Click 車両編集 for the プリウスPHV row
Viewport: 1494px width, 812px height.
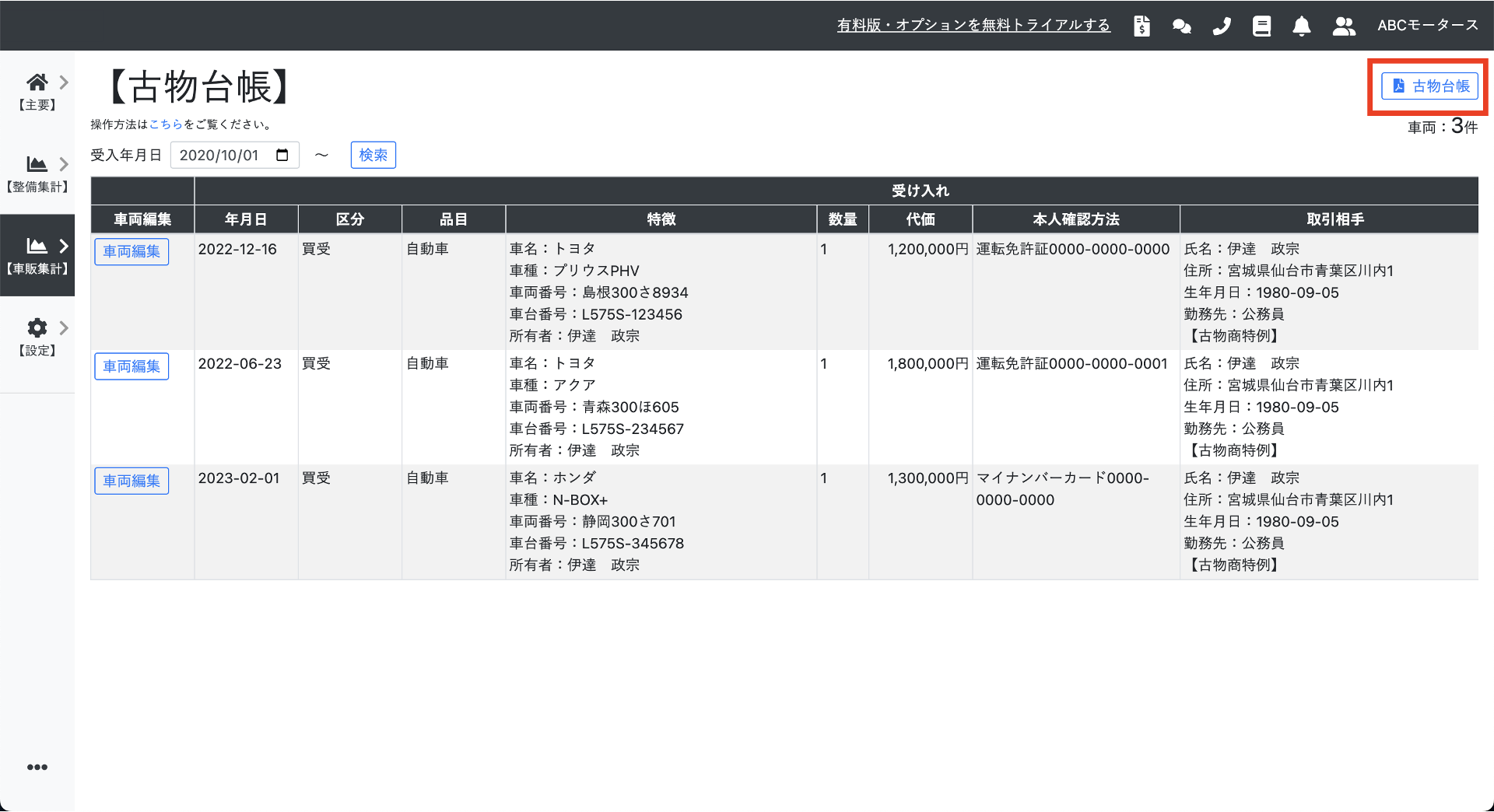click(132, 251)
